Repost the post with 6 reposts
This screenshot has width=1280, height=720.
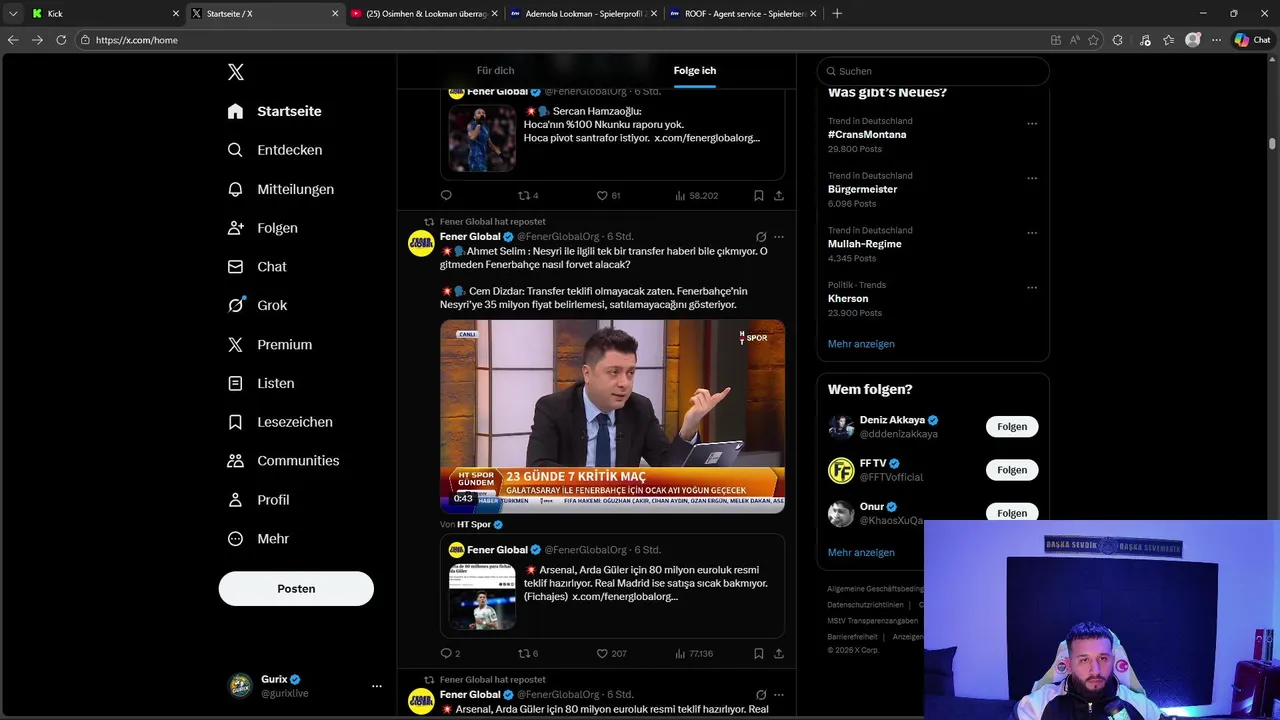[528, 653]
